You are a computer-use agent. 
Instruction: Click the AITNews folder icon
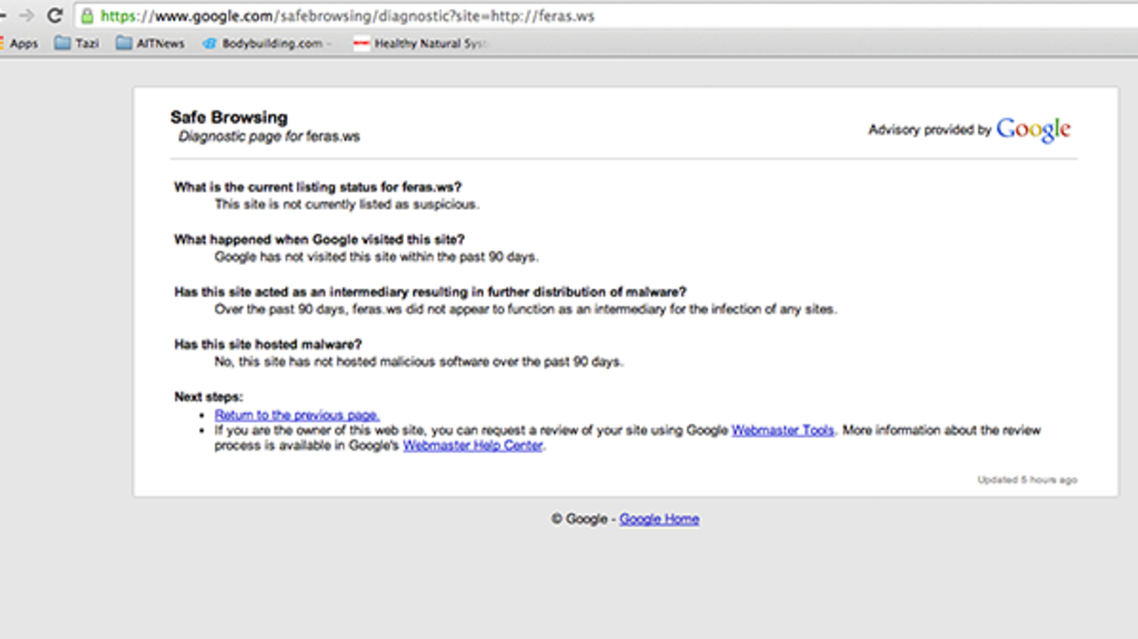click(x=124, y=44)
